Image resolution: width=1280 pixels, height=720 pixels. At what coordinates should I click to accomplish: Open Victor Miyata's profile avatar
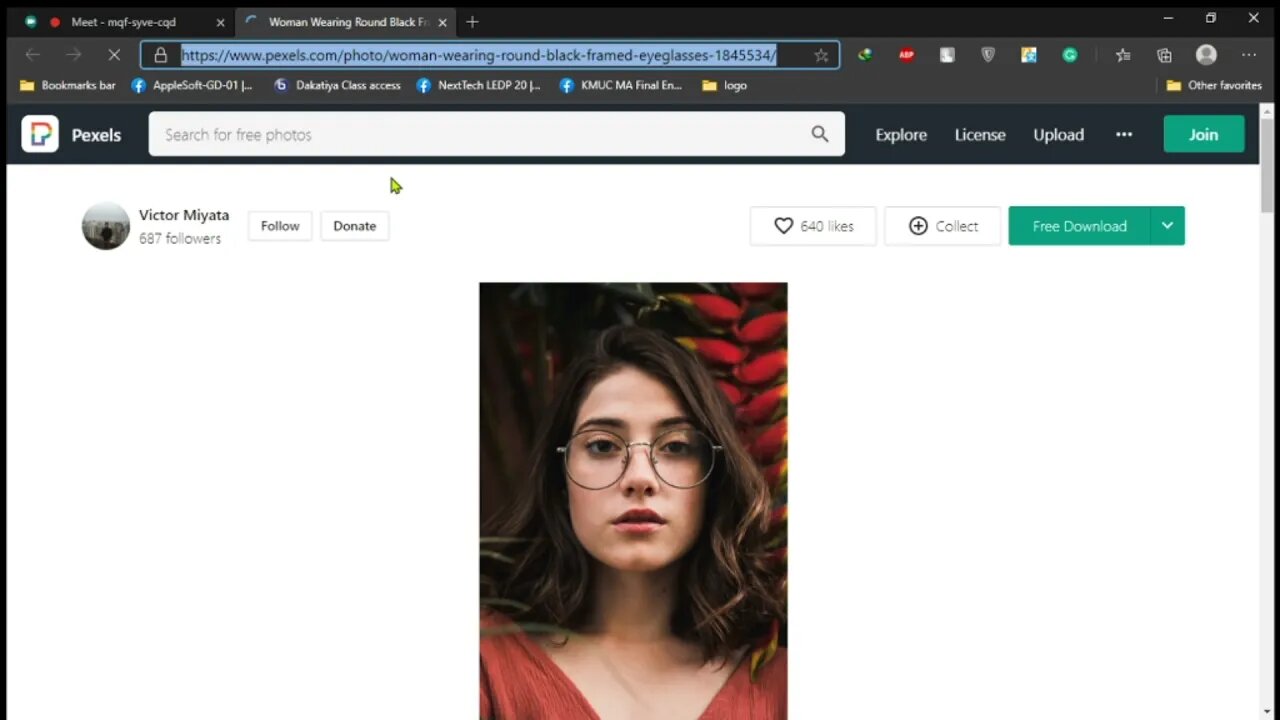point(106,226)
